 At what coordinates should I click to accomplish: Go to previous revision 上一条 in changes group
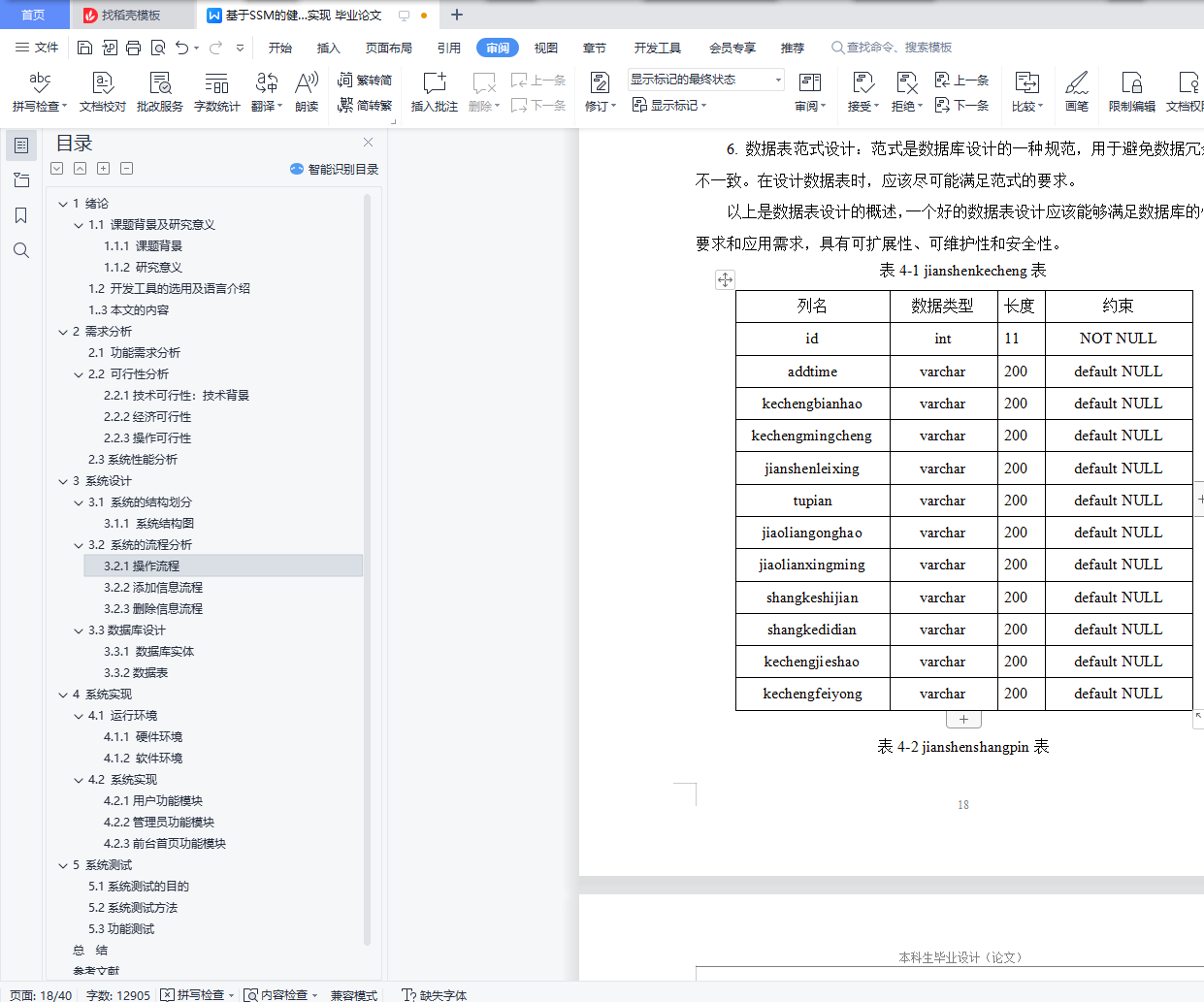coord(962,81)
